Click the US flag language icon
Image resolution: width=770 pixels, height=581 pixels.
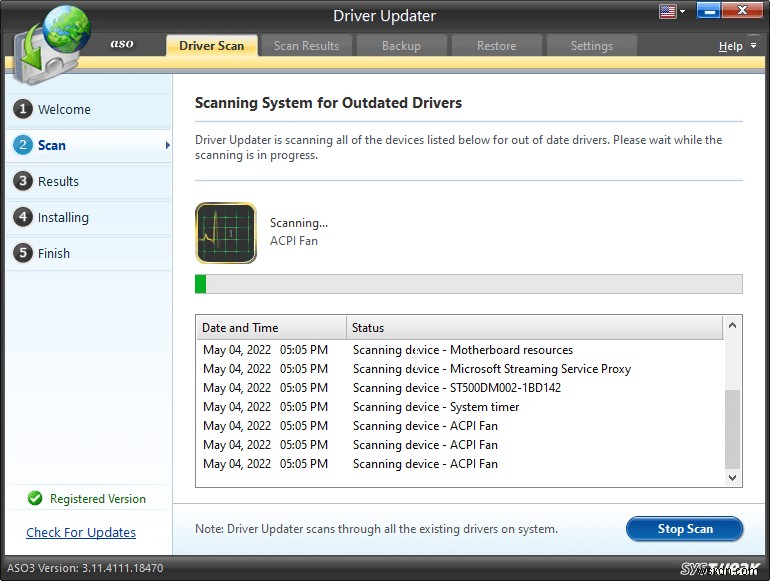pos(667,12)
